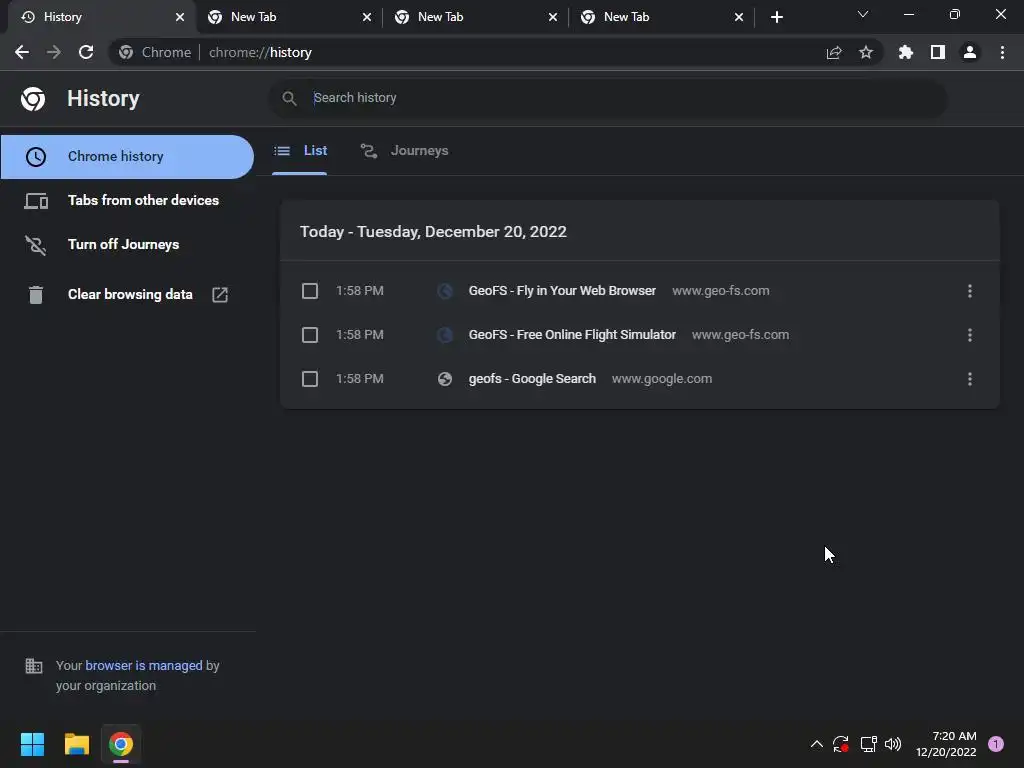This screenshot has width=1024, height=768.
Task: Click the 'browser is managed' link
Action: tap(144, 665)
